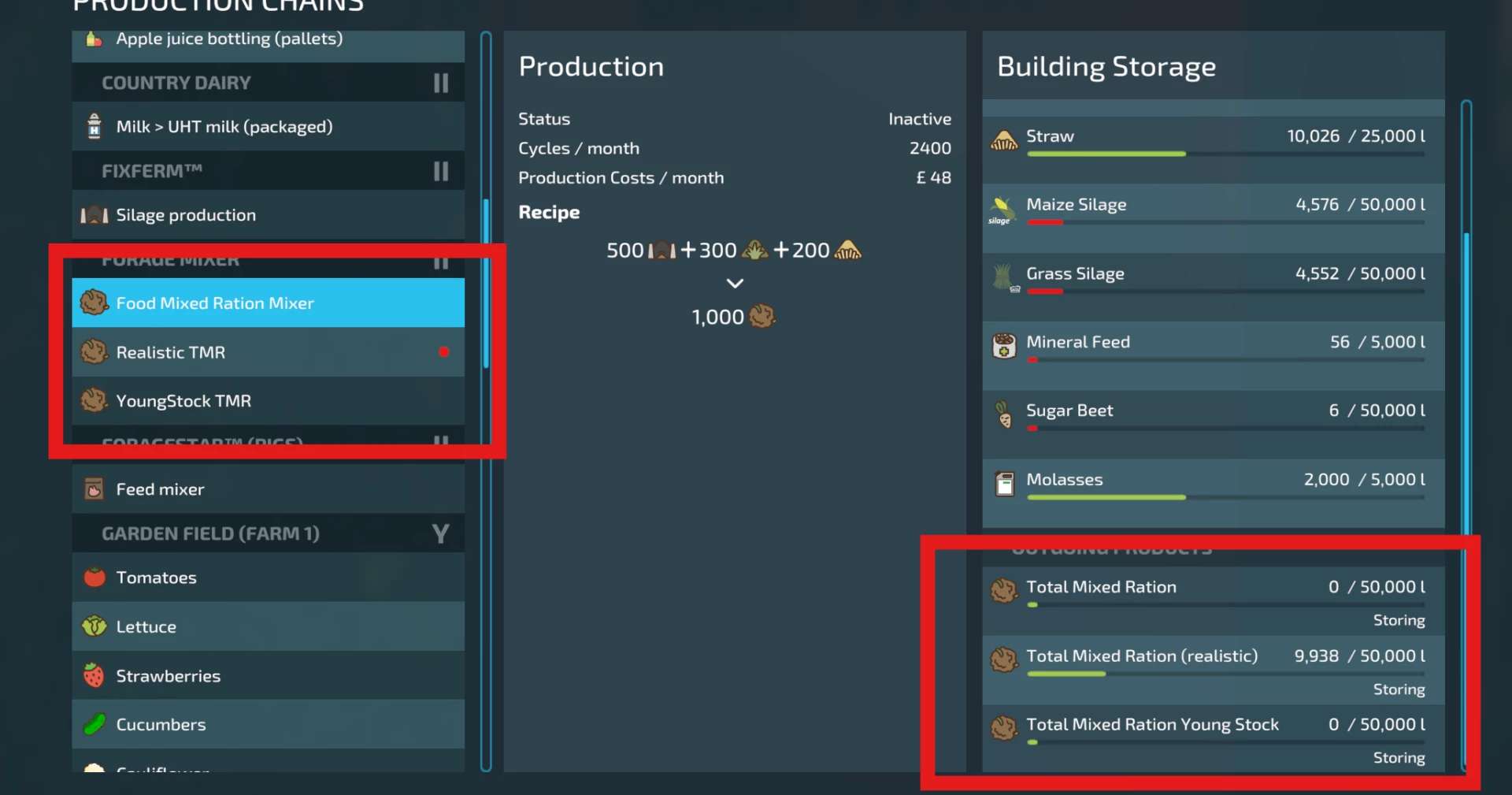Click the Tomatoes icon in list
This screenshot has height=795, width=1512.
click(94, 578)
